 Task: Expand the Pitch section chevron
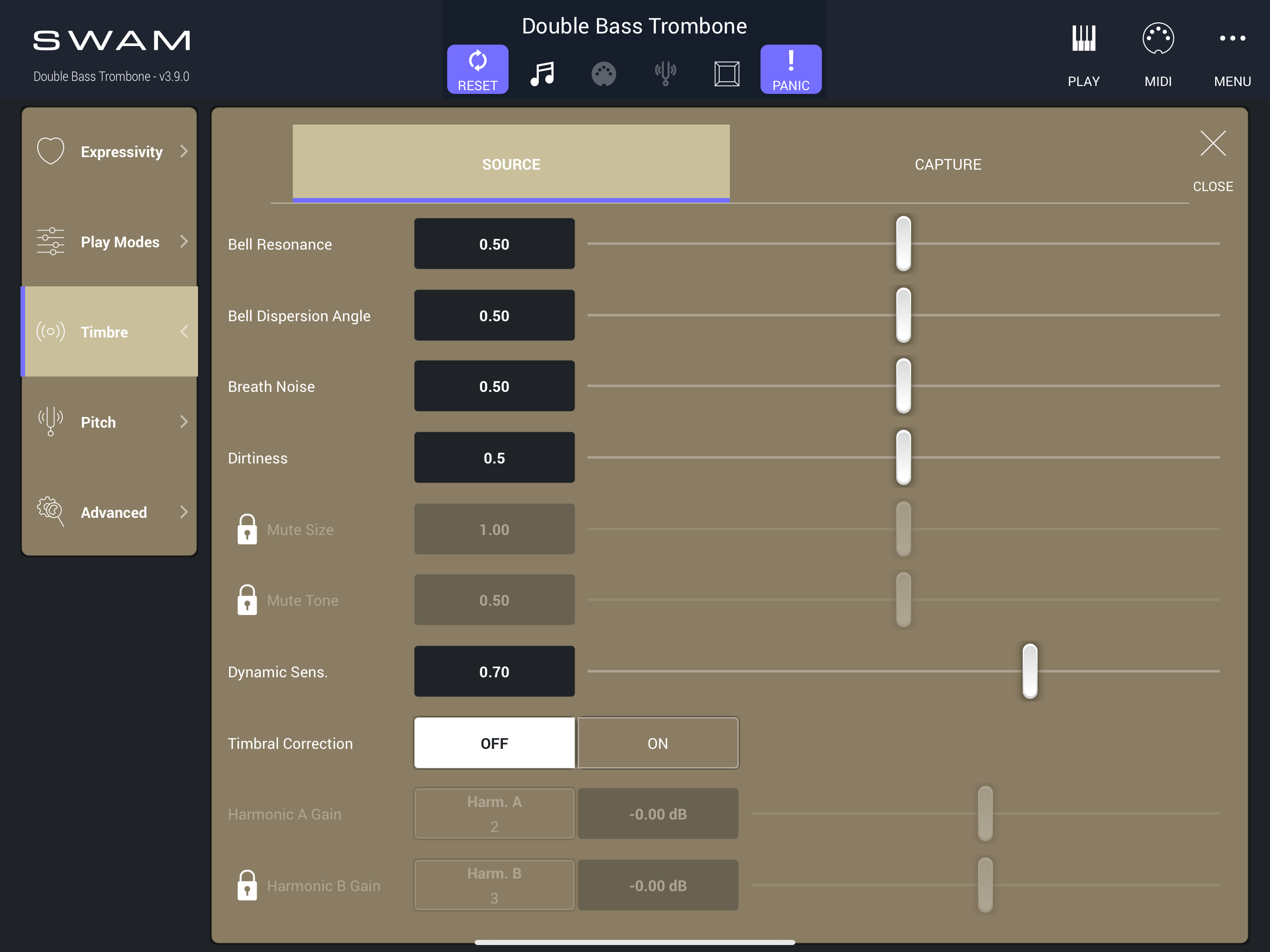(184, 422)
